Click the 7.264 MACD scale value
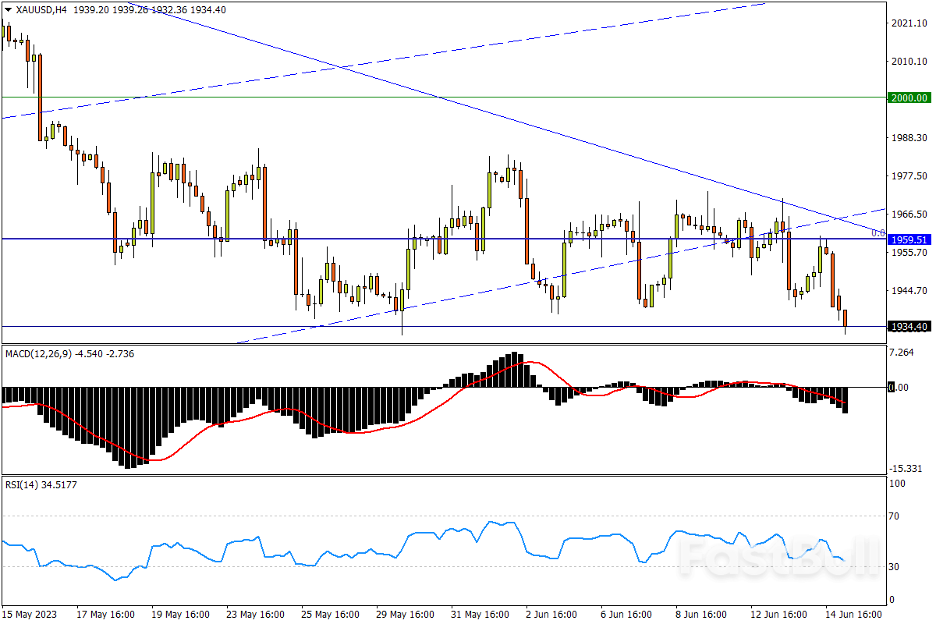The image size is (936, 624). point(901,353)
